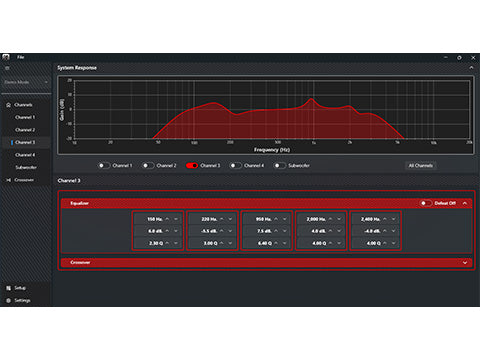Increase the 3.00 Q value with up arrow
This screenshot has height=360, width=480.
click(222, 243)
